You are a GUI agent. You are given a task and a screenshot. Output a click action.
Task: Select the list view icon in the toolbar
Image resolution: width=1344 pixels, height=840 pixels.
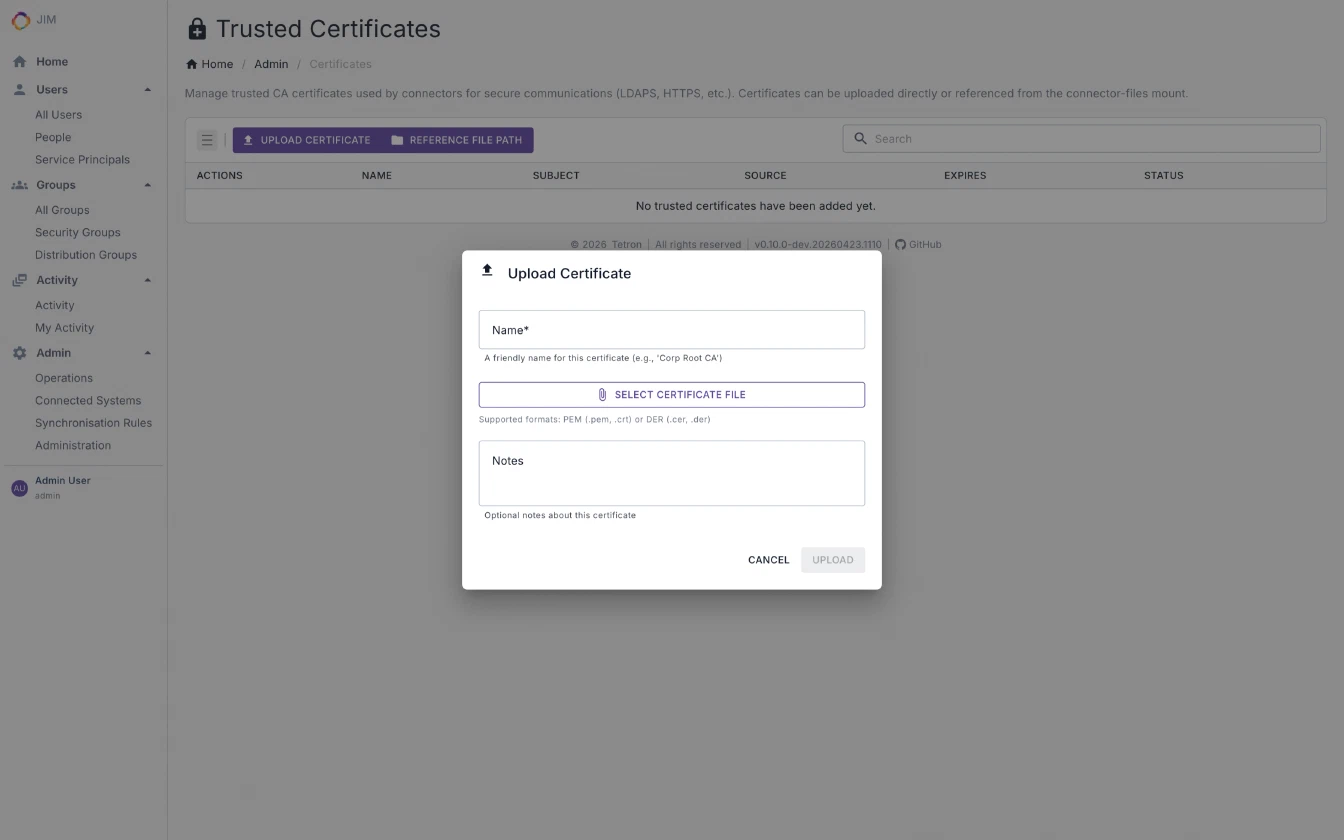point(207,139)
